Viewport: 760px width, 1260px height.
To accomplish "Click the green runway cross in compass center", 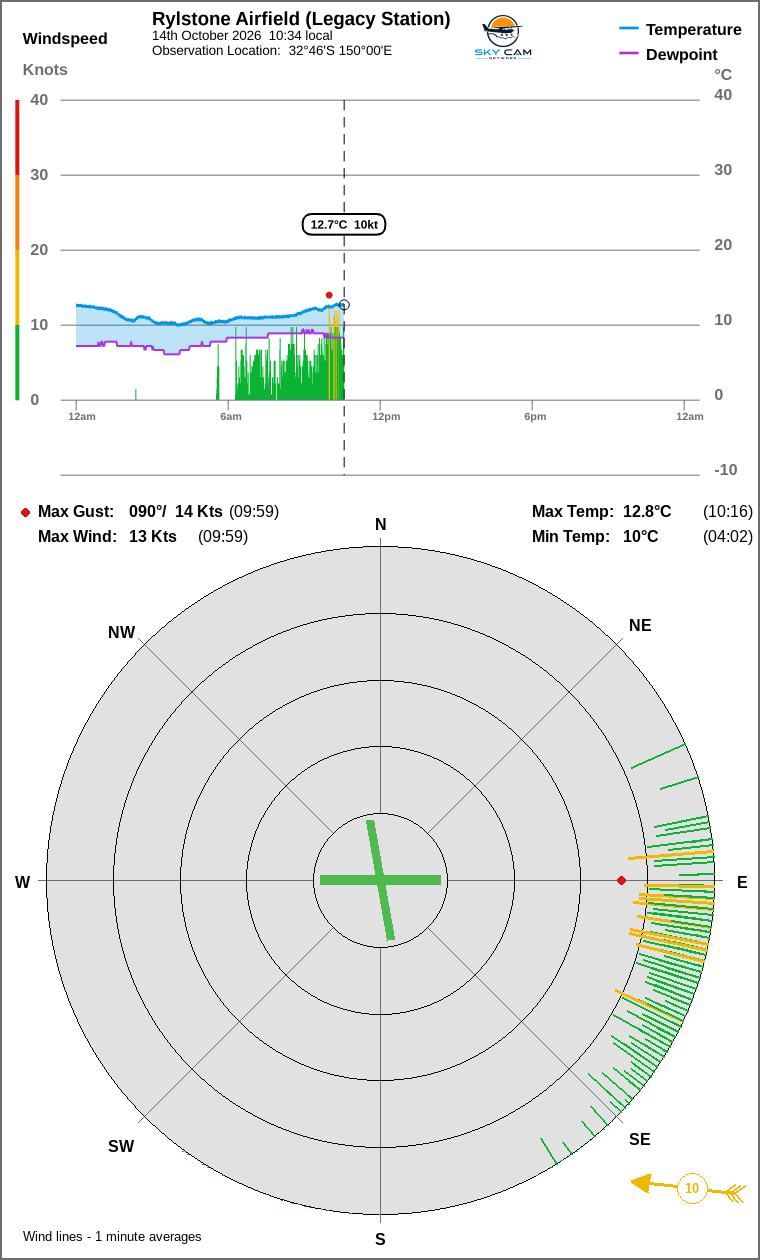I will point(380,880).
